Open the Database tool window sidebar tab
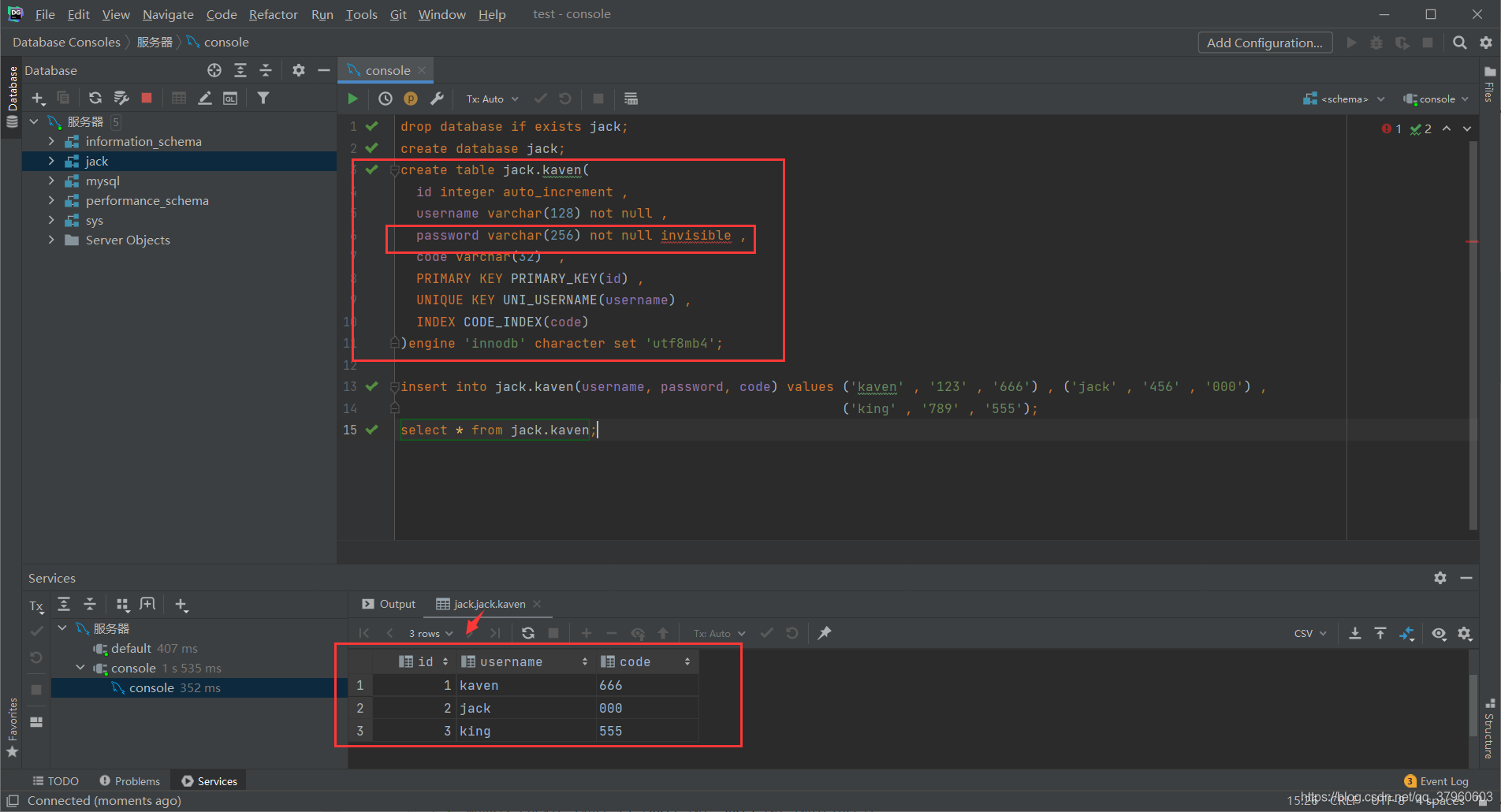 click(12, 97)
